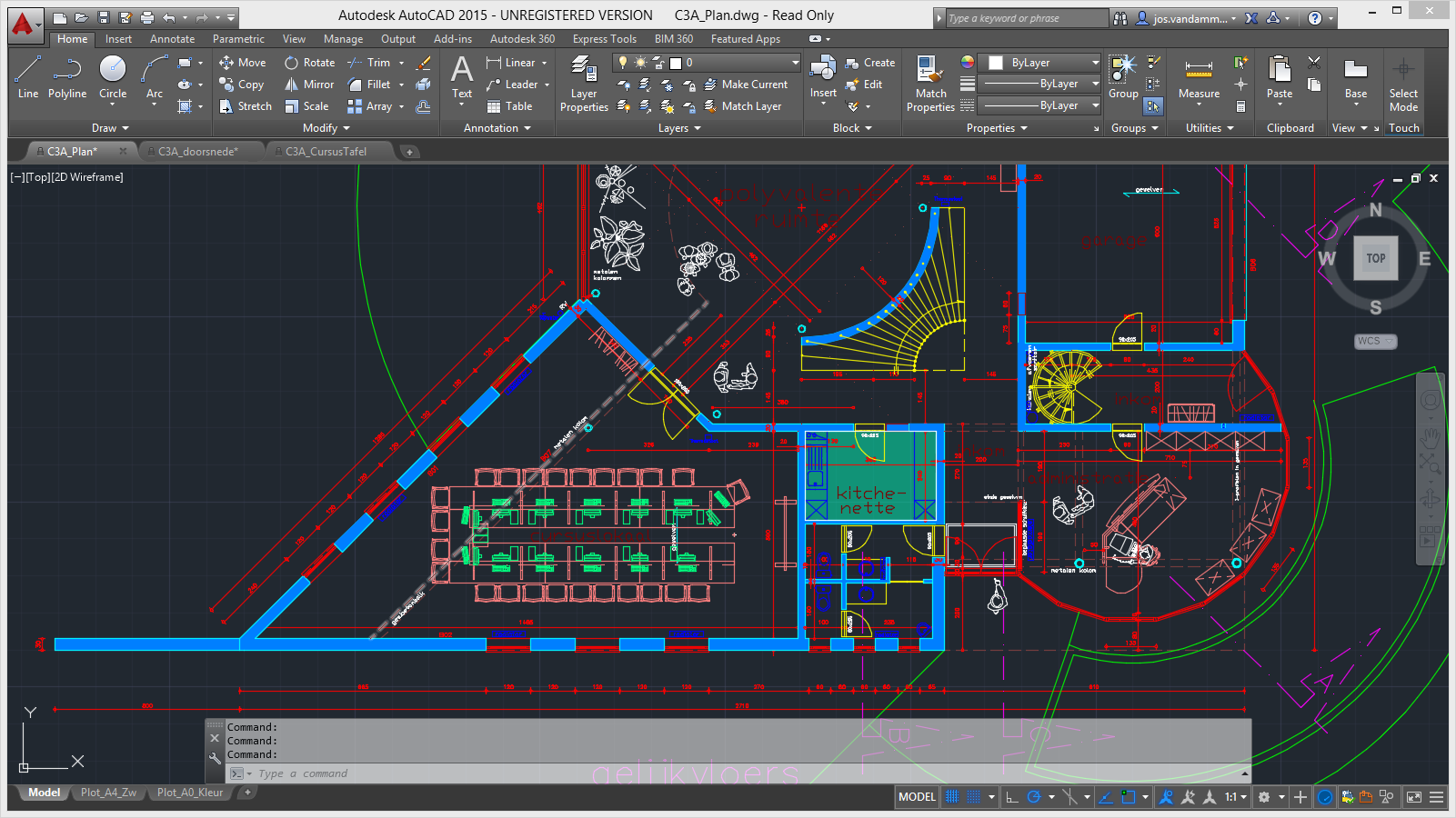Viewport: 1456px width, 818px height.
Task: Click the white ByLayer color swatch
Action: tap(996, 63)
